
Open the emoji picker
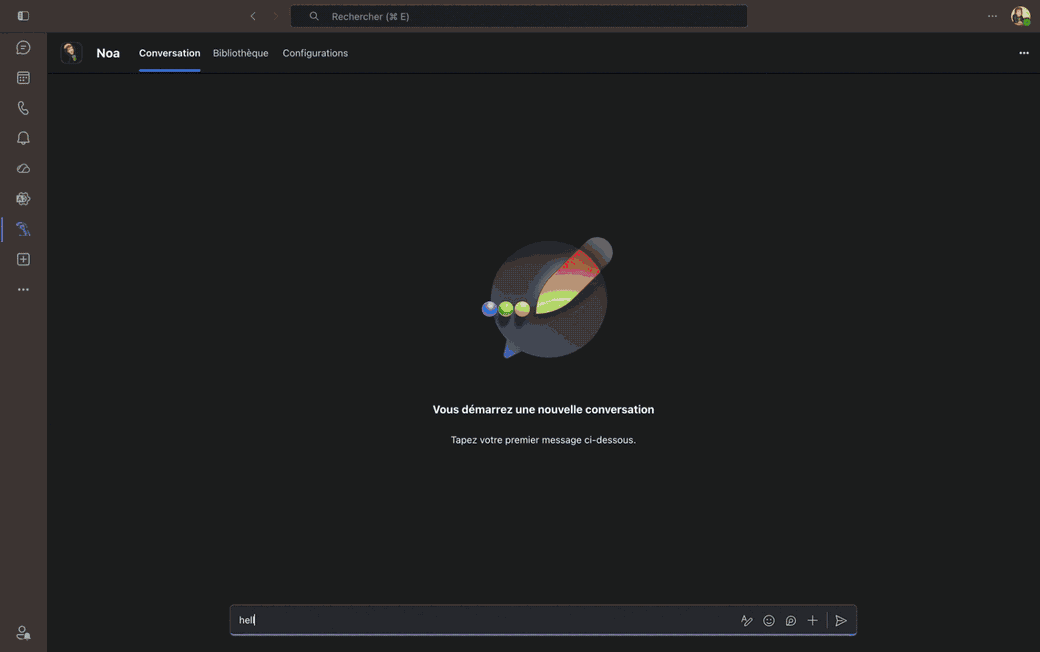(769, 621)
